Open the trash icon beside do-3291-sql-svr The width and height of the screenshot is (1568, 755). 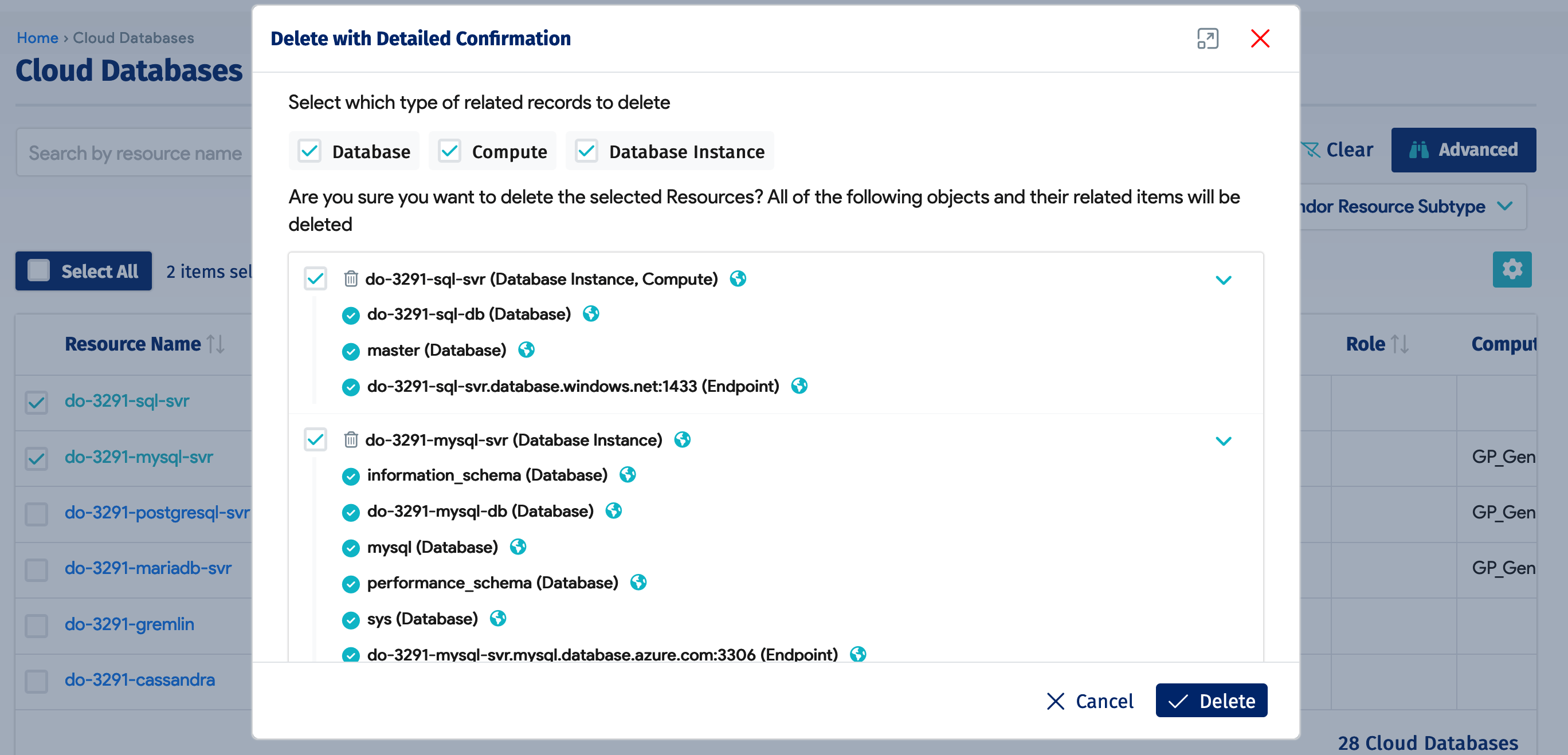tap(351, 279)
